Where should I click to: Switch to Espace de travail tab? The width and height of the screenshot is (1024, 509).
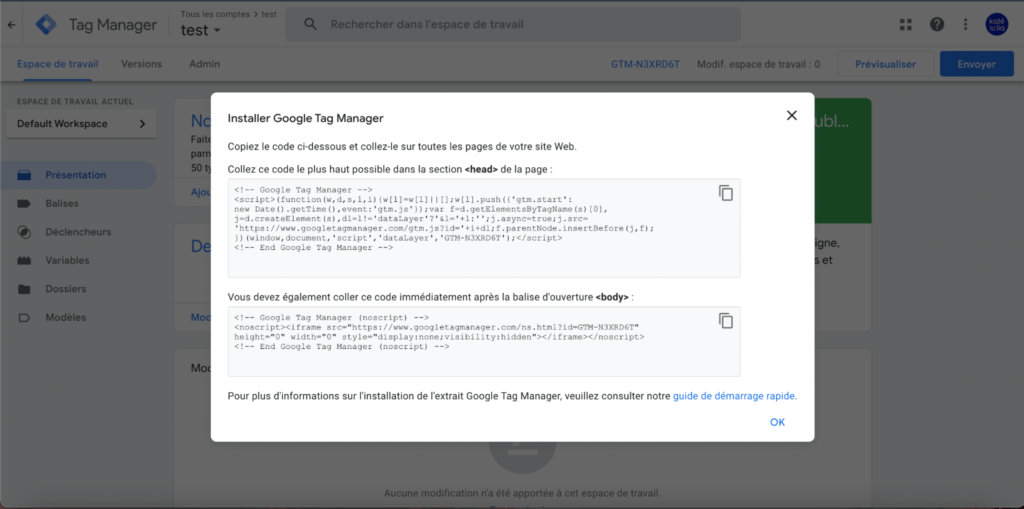click(57, 64)
